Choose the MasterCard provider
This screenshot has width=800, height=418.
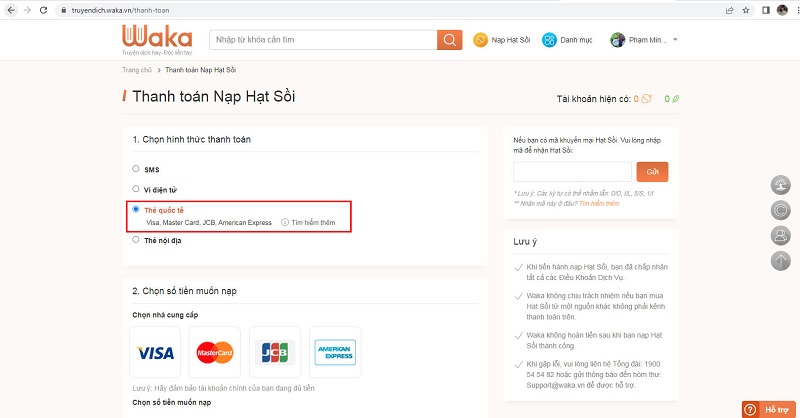214,352
